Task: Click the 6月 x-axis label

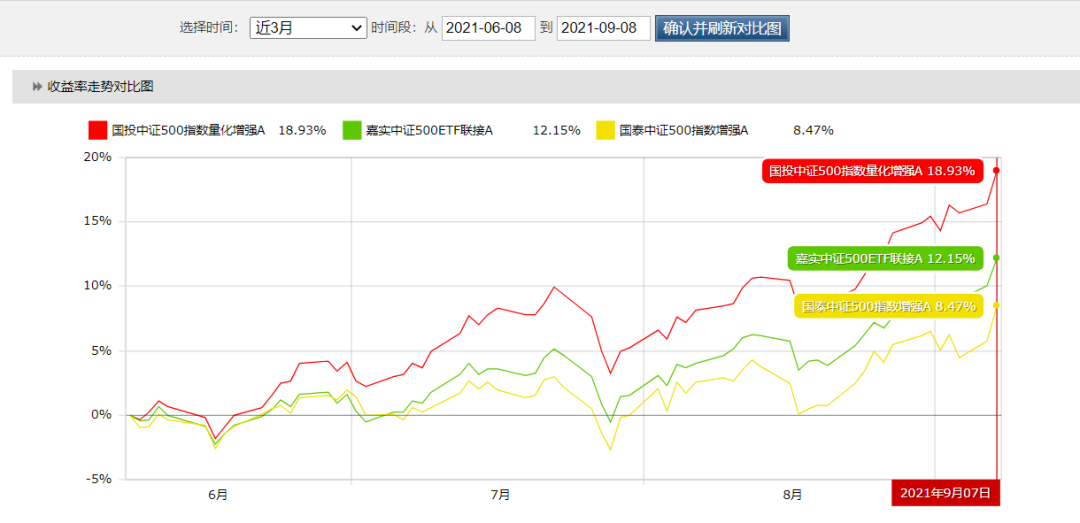Action: point(218,495)
